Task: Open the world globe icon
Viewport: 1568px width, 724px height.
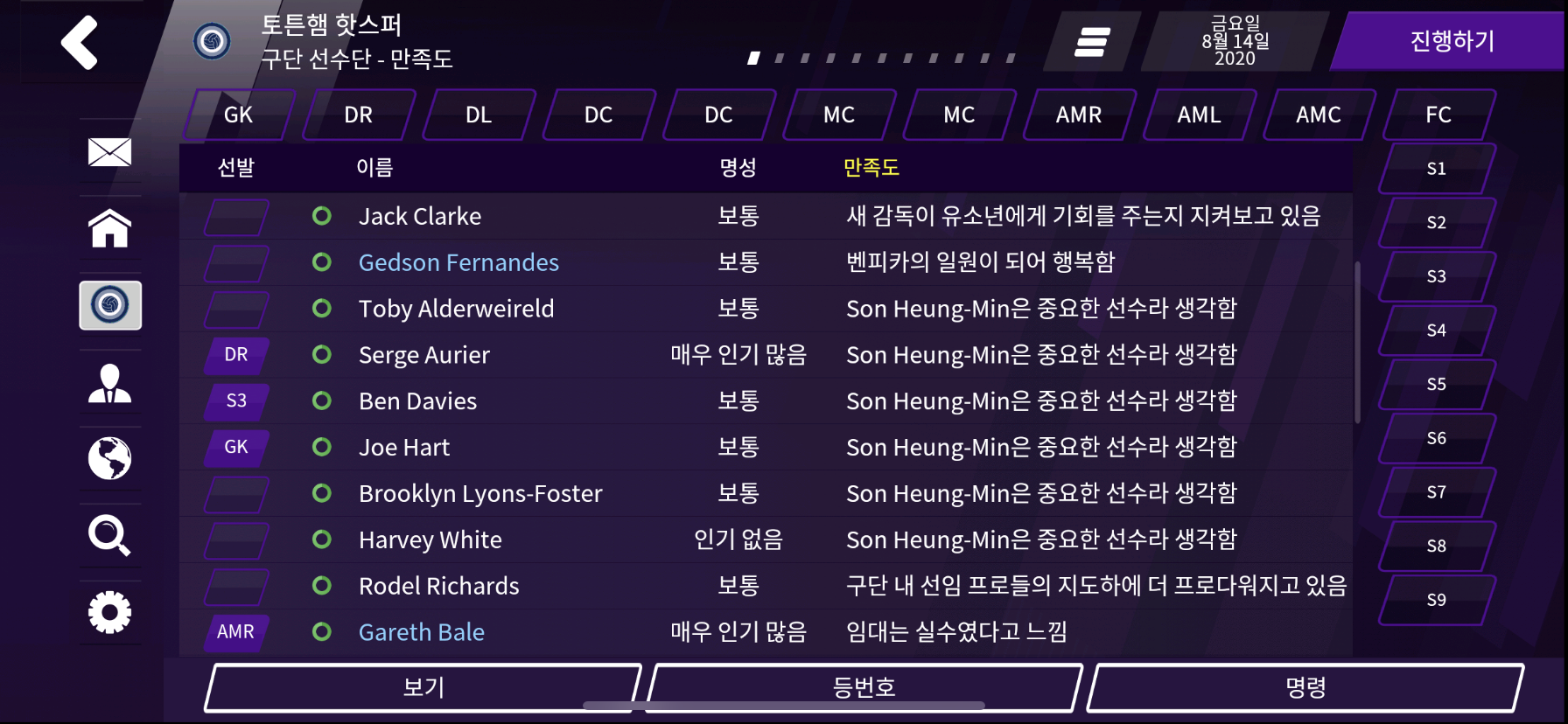Action: (110, 458)
